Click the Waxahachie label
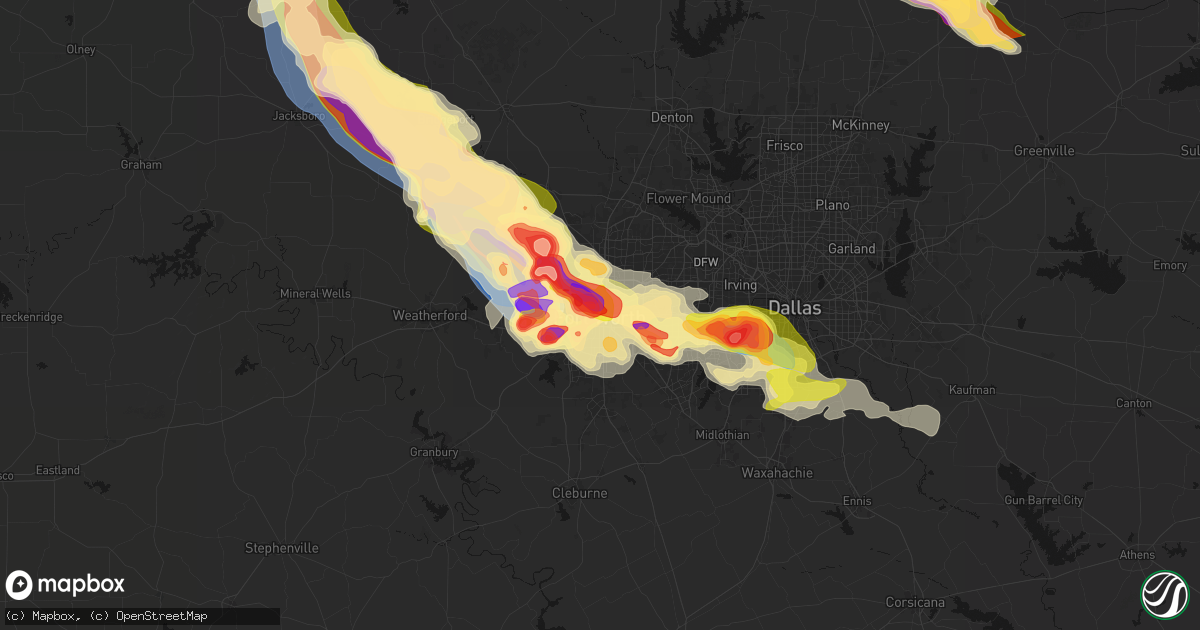The width and height of the screenshot is (1200, 630). (x=777, y=473)
